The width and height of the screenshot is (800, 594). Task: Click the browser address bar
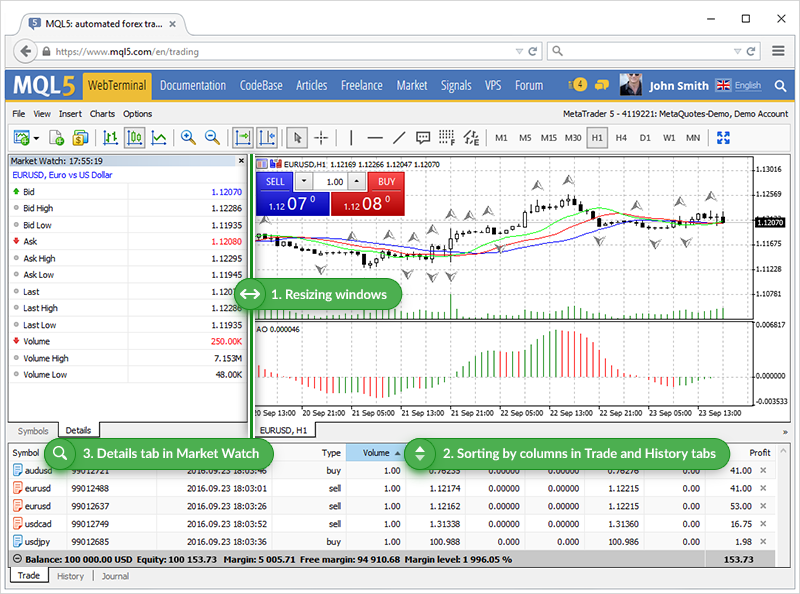pos(250,50)
